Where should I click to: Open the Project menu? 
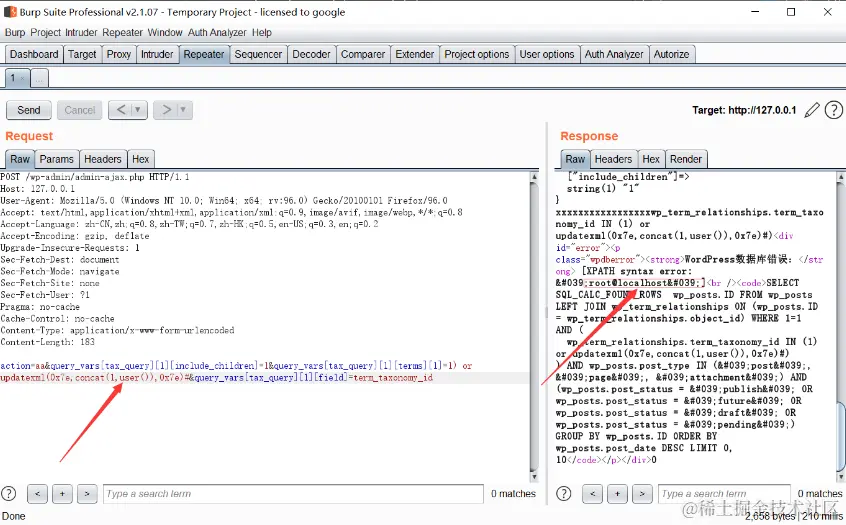coord(45,32)
